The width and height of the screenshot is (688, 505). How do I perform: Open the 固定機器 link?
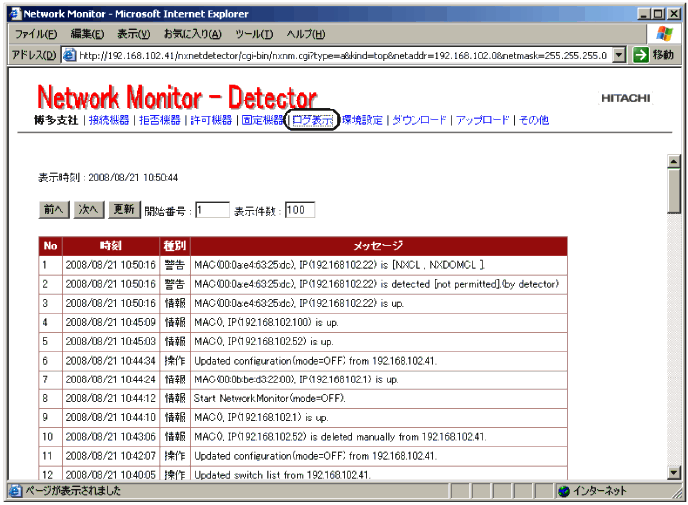pyautogui.click(x=262, y=120)
